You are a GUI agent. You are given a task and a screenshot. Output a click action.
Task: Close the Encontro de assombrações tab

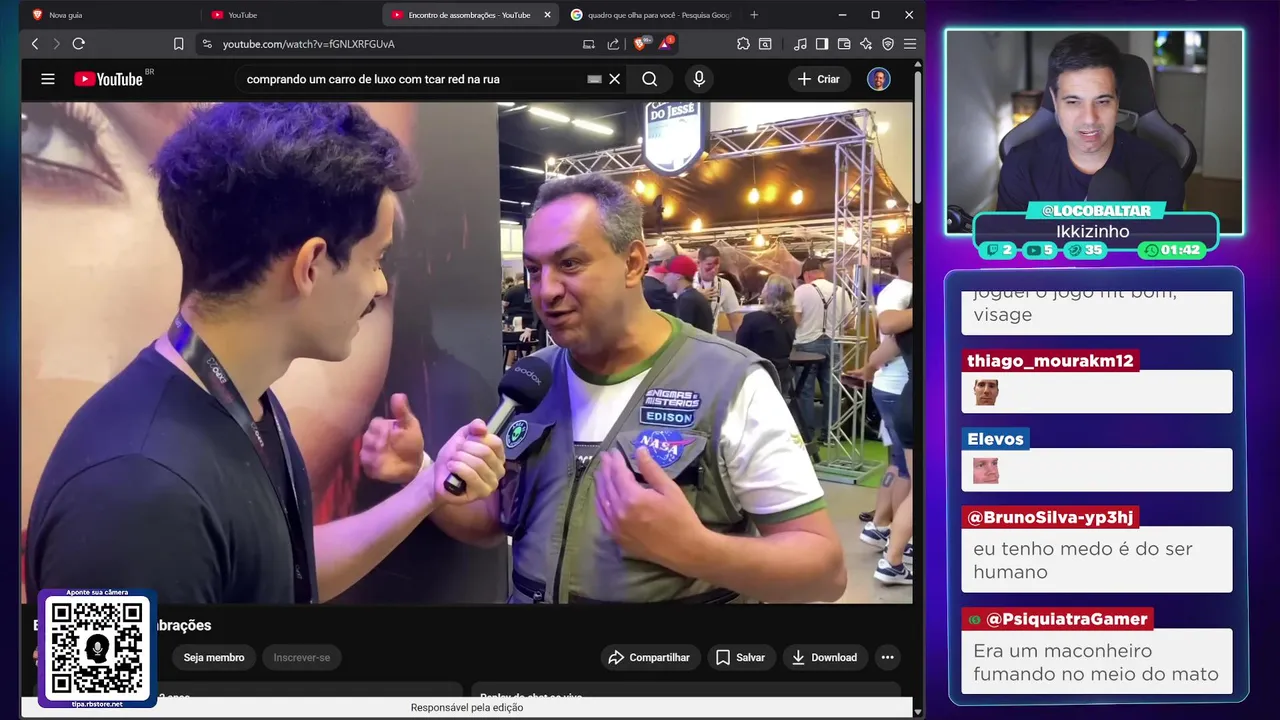pyautogui.click(x=547, y=15)
